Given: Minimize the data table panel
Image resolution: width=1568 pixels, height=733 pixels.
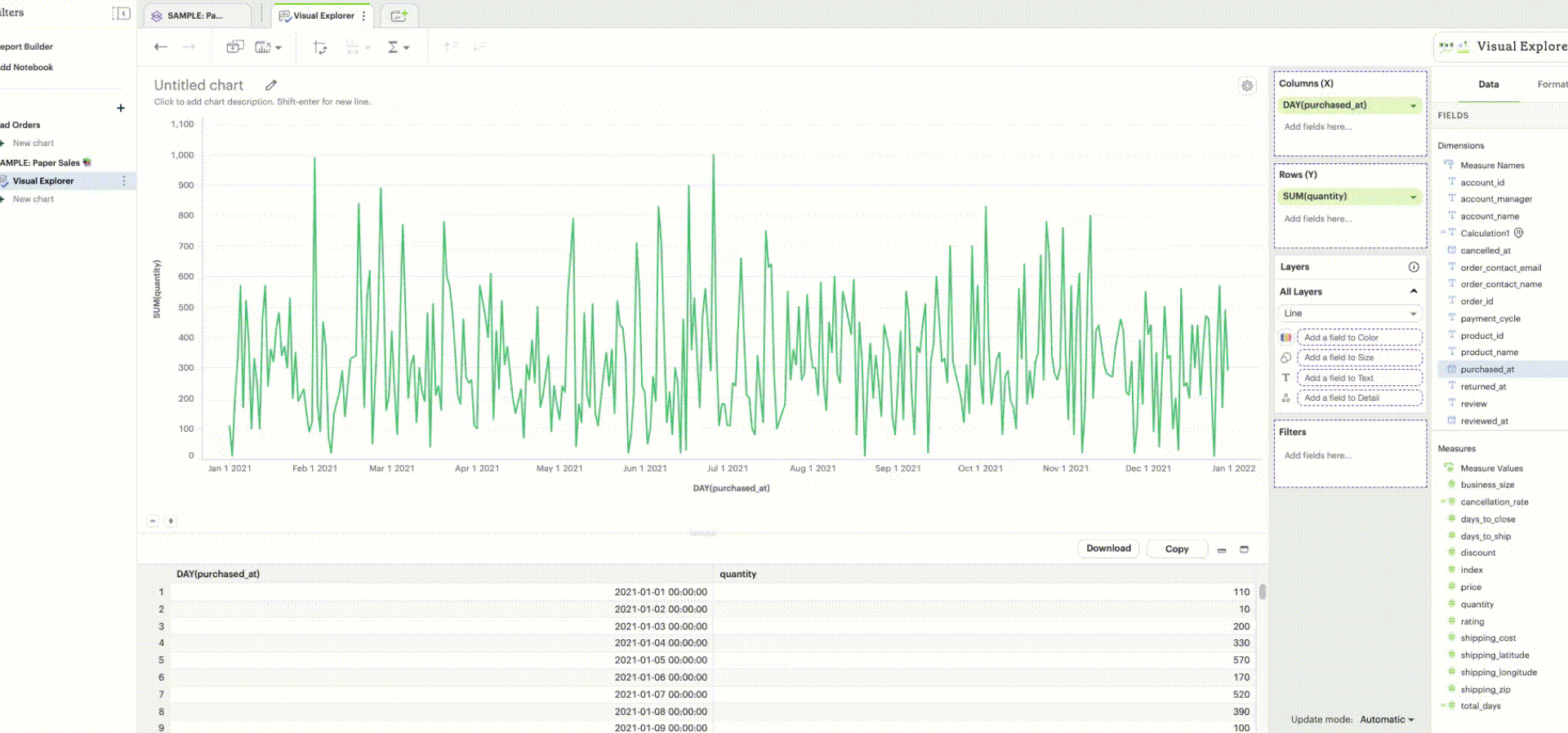Looking at the screenshot, I should point(1222,550).
